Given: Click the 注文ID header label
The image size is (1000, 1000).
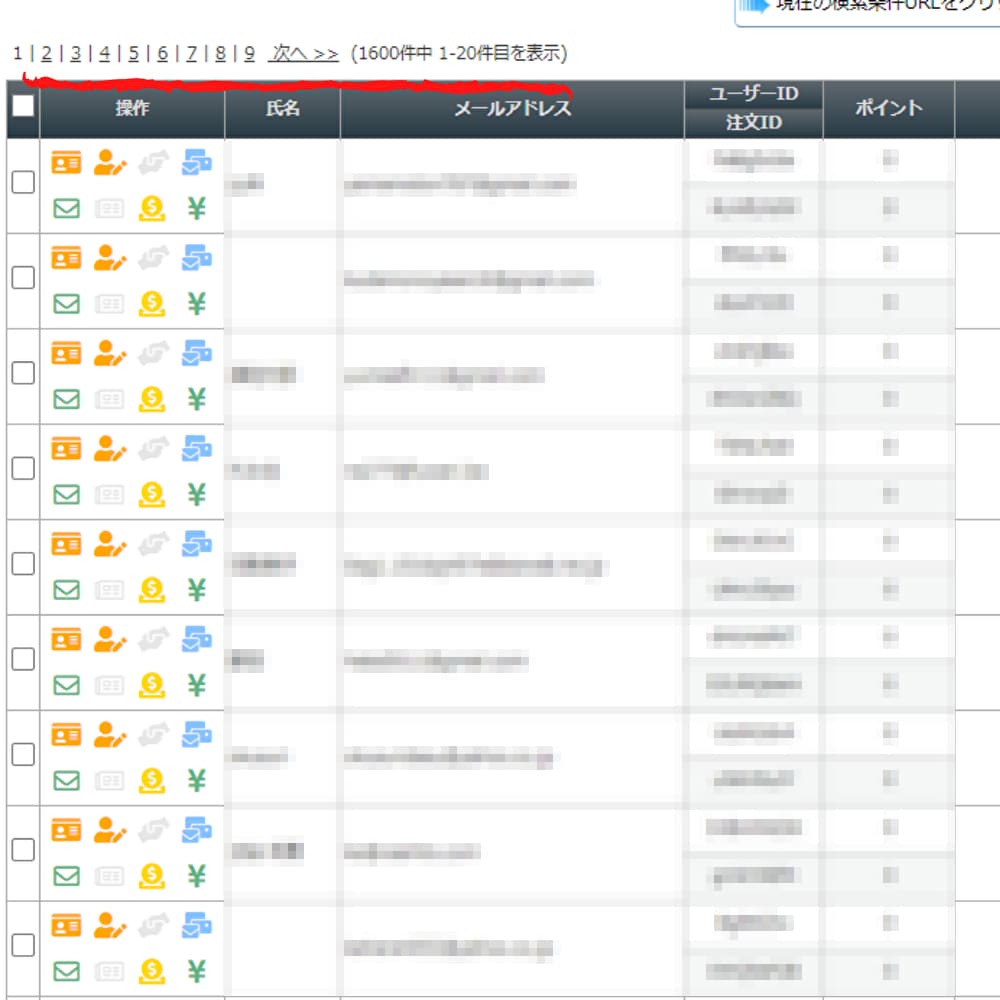Looking at the screenshot, I should pyautogui.click(x=754, y=122).
